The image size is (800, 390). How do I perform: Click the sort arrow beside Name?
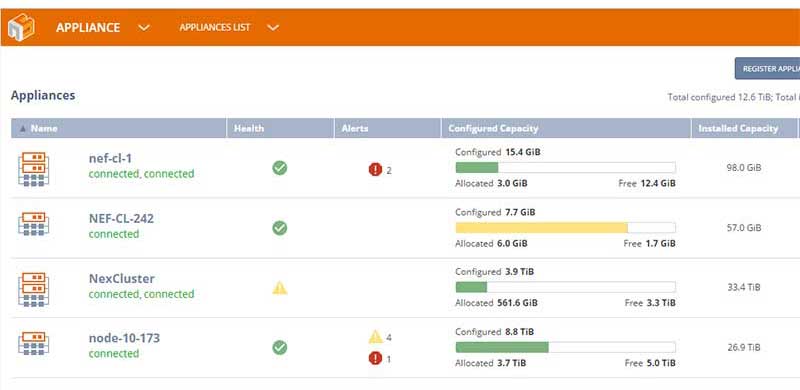click(22, 129)
